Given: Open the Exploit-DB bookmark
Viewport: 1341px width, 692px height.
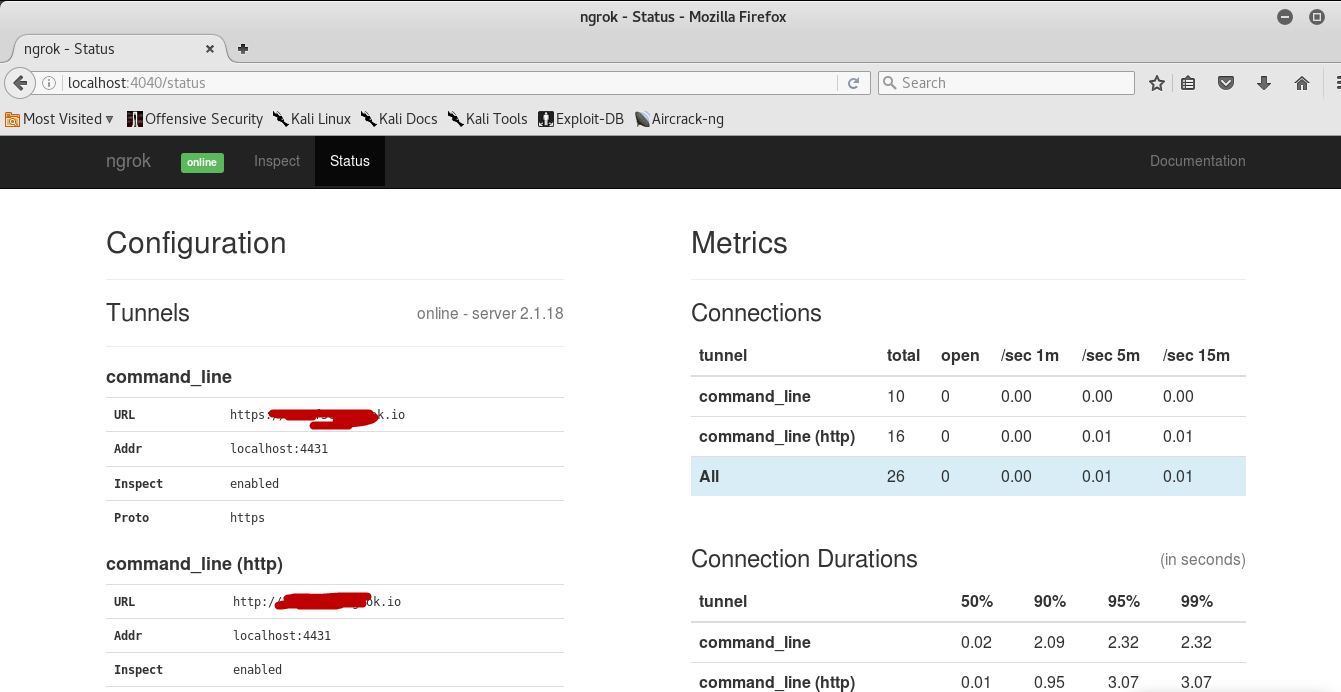Looking at the screenshot, I should pos(581,119).
